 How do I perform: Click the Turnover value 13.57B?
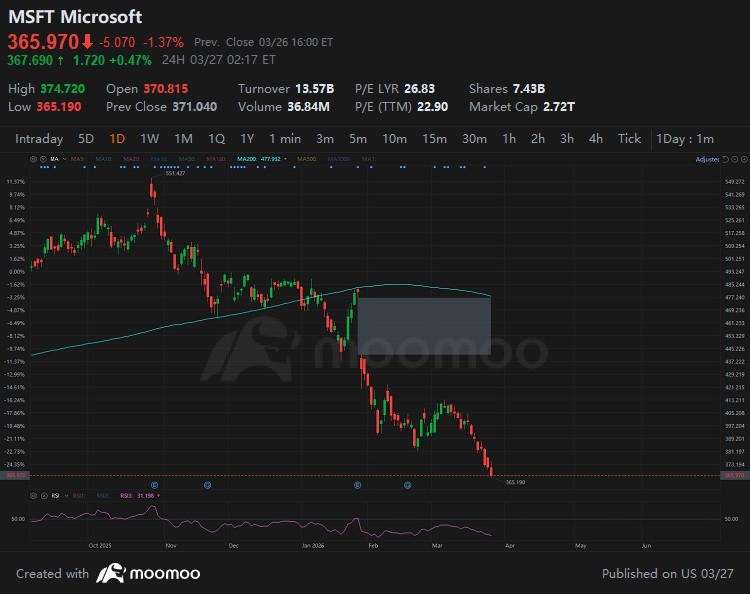click(314, 89)
